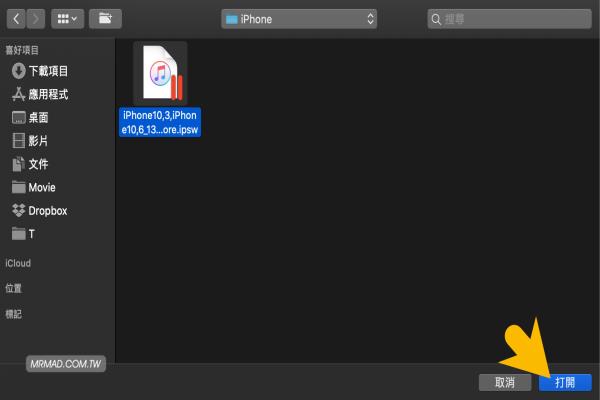Open the iPhone folder location popup
This screenshot has width=600, height=400.
tap(299, 19)
